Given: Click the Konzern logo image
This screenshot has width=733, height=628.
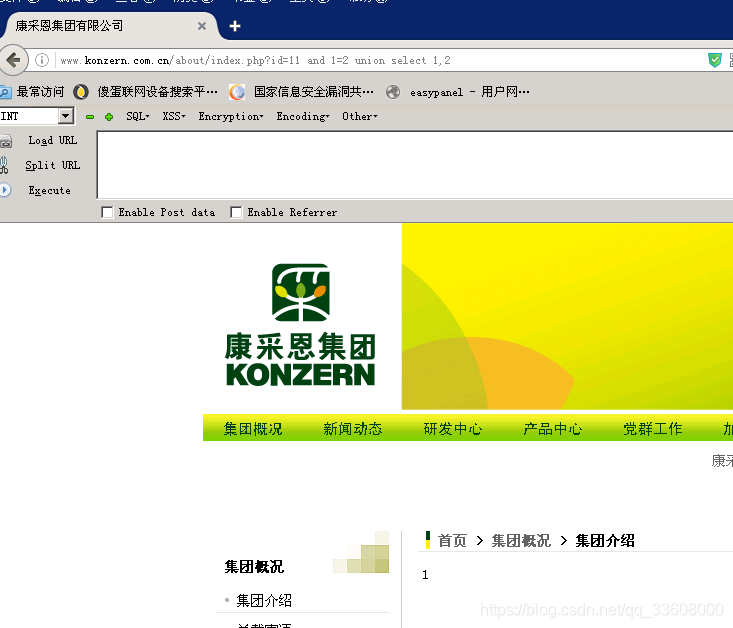Looking at the screenshot, I should pyautogui.click(x=301, y=325).
